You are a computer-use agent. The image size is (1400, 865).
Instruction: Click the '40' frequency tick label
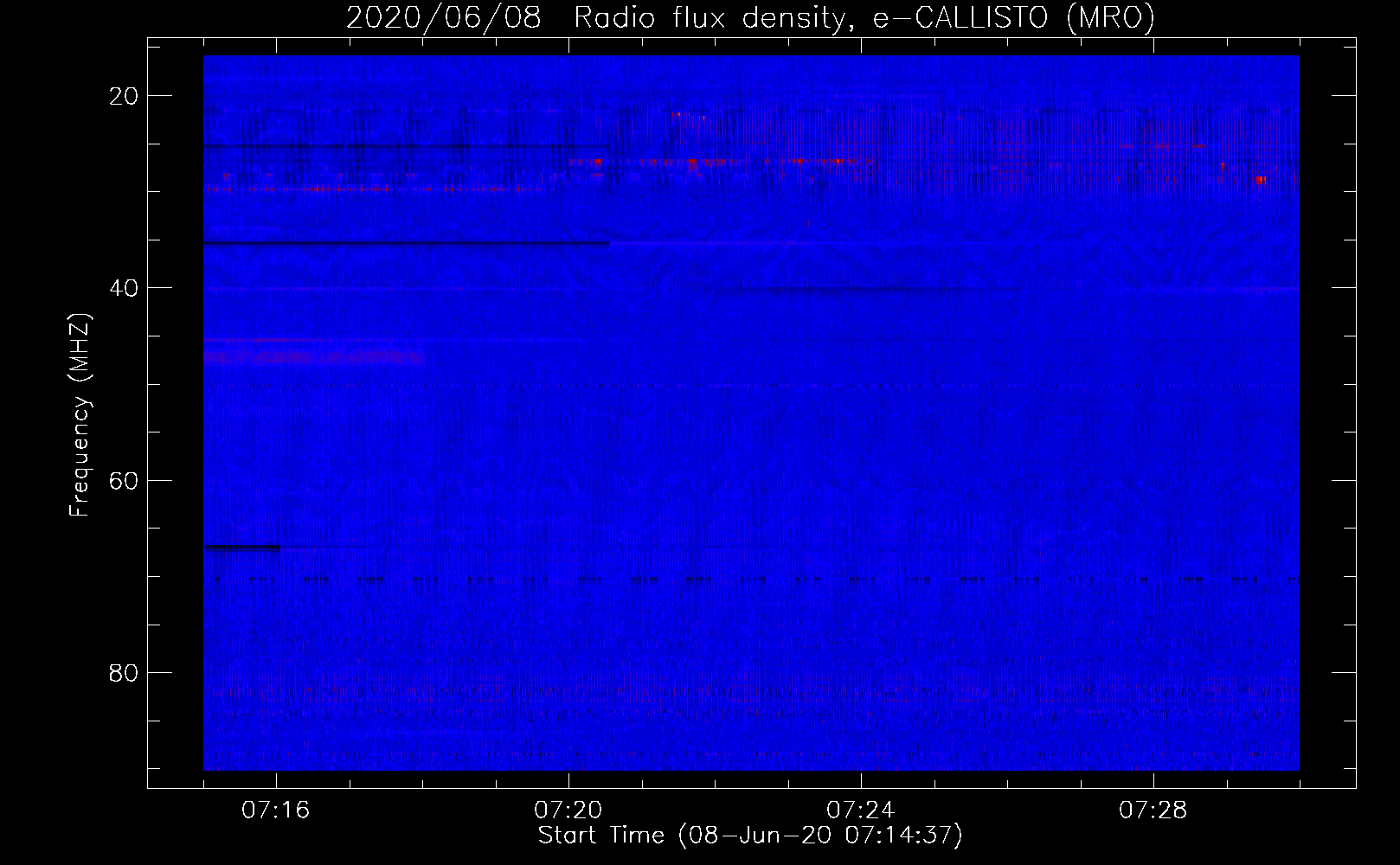[x=125, y=288]
